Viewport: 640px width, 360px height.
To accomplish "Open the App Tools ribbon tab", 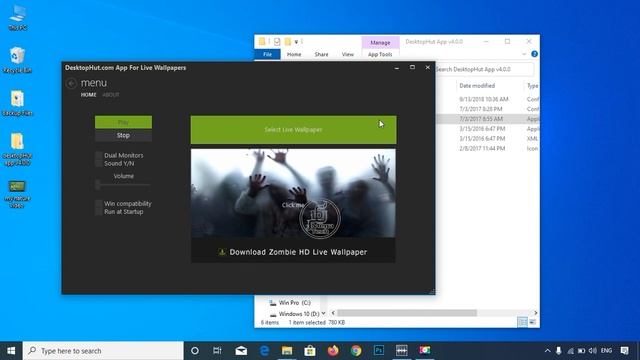I will click(380, 54).
